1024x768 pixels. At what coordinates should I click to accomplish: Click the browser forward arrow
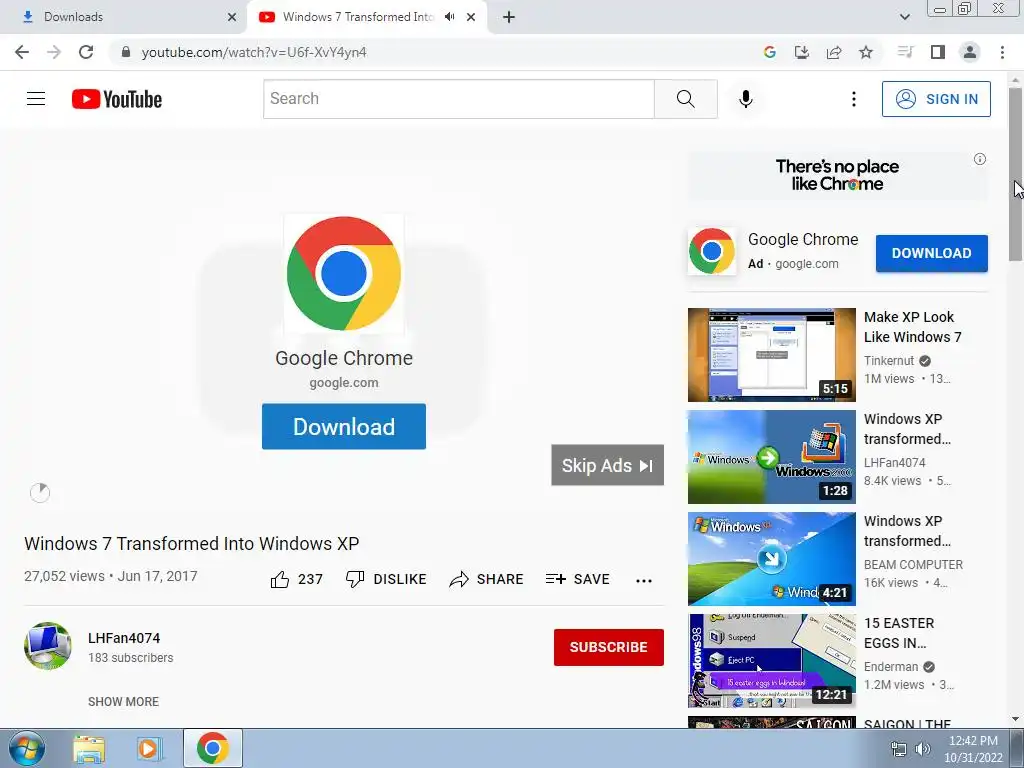[x=54, y=52]
